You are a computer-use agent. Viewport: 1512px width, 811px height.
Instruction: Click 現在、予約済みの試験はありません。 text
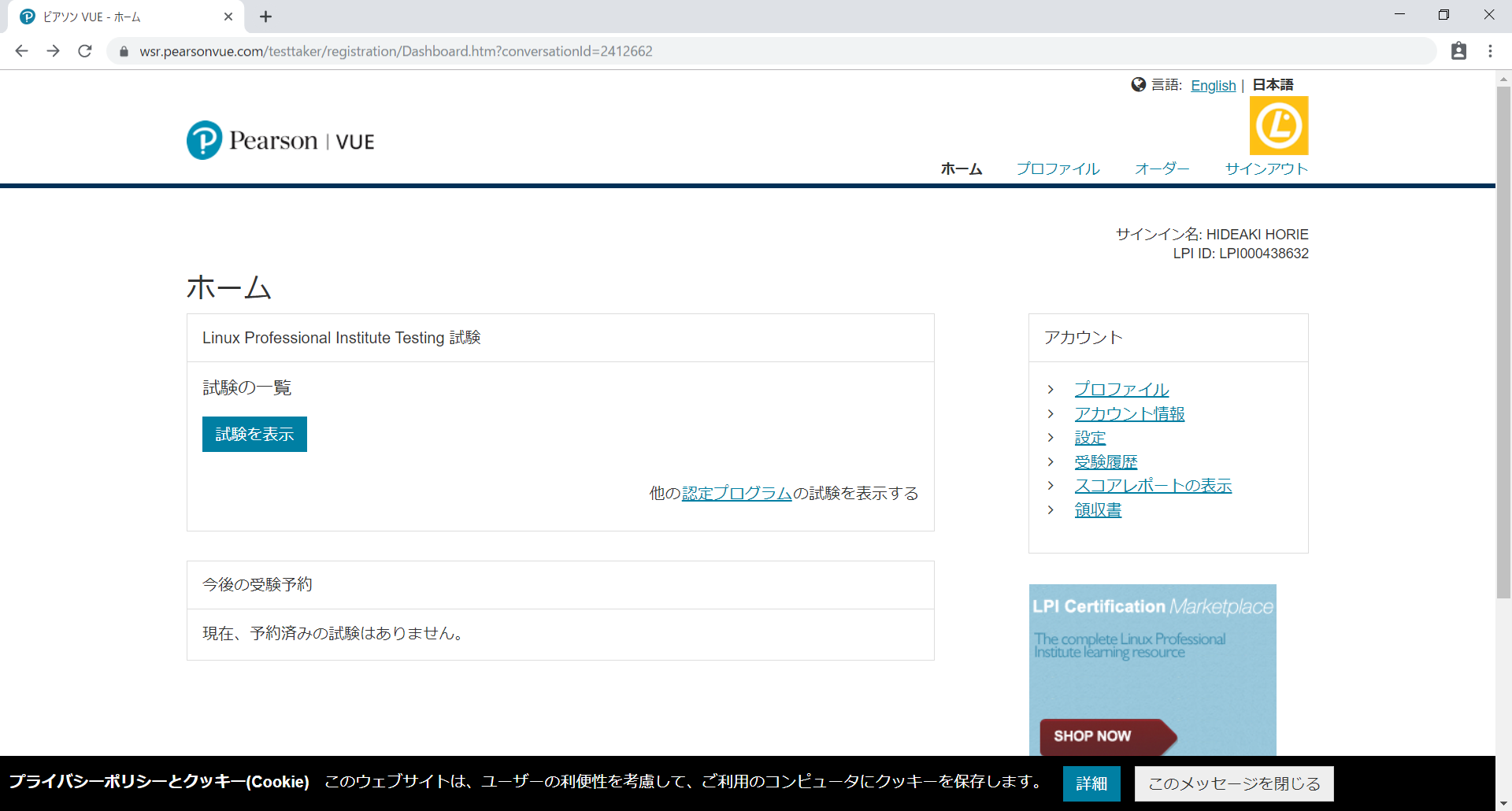[x=332, y=633]
